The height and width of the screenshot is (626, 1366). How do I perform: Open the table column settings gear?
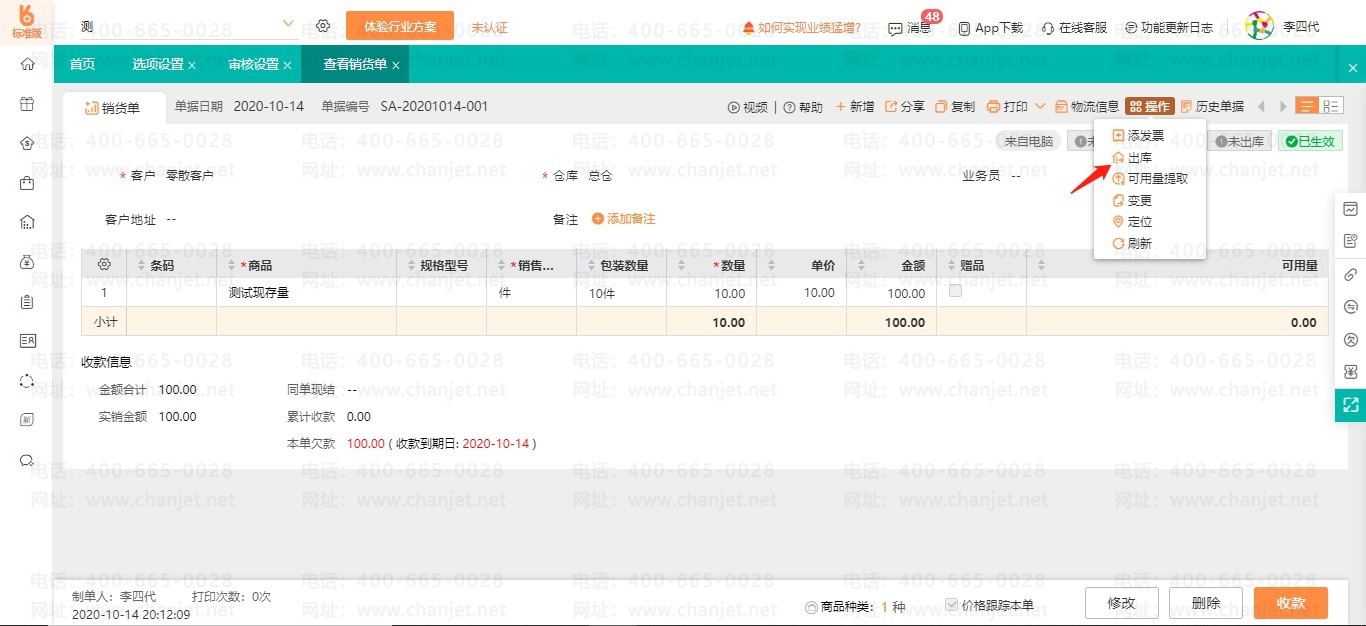click(x=103, y=265)
